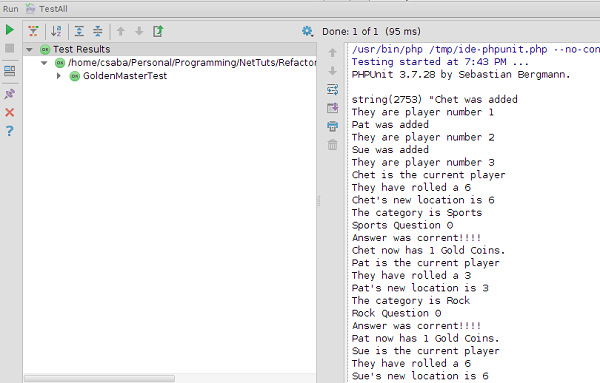Click 'They are player number 1' line
The height and width of the screenshot is (383, 600).
click(x=423, y=112)
